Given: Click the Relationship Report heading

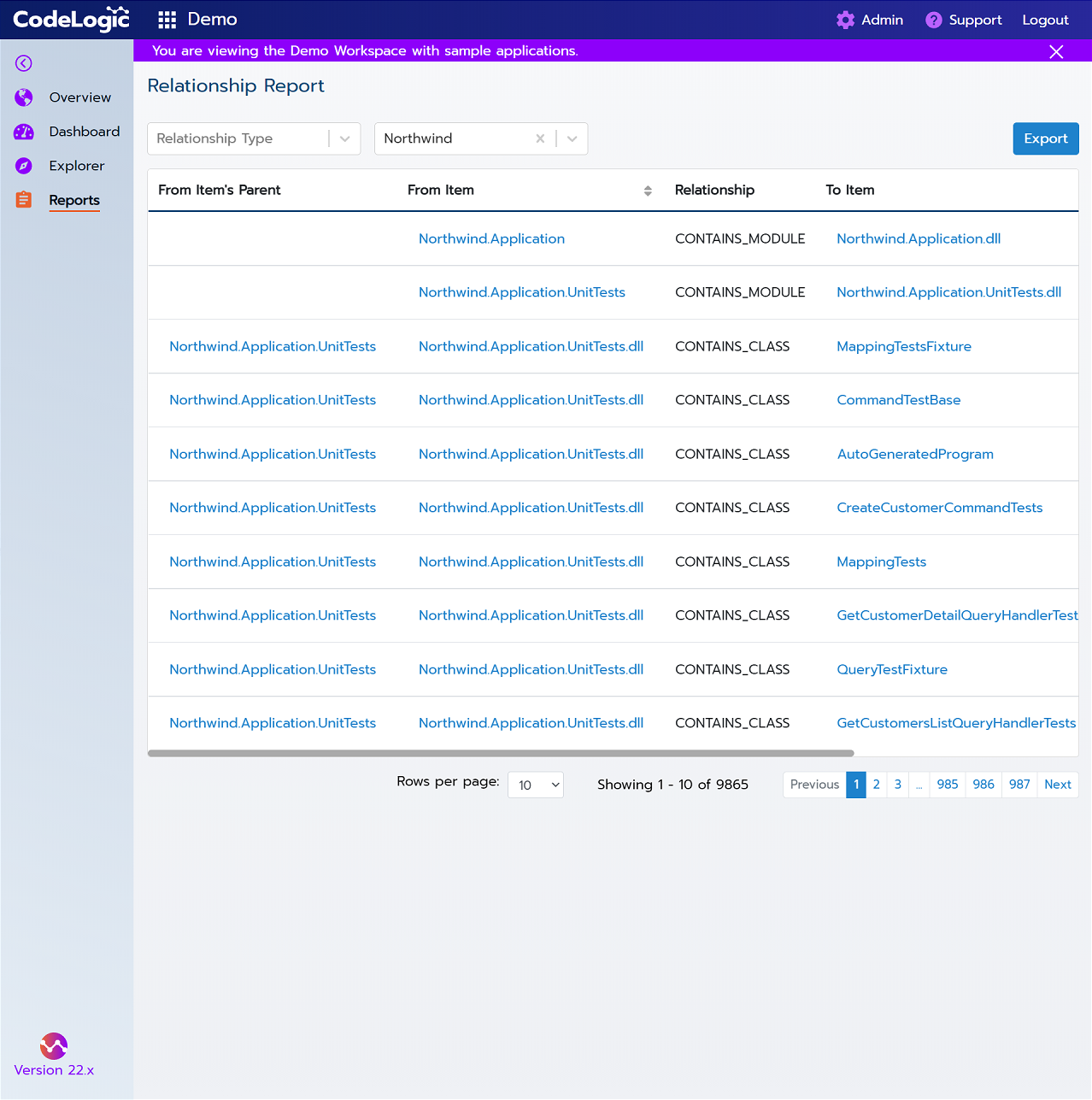Looking at the screenshot, I should click(x=236, y=85).
